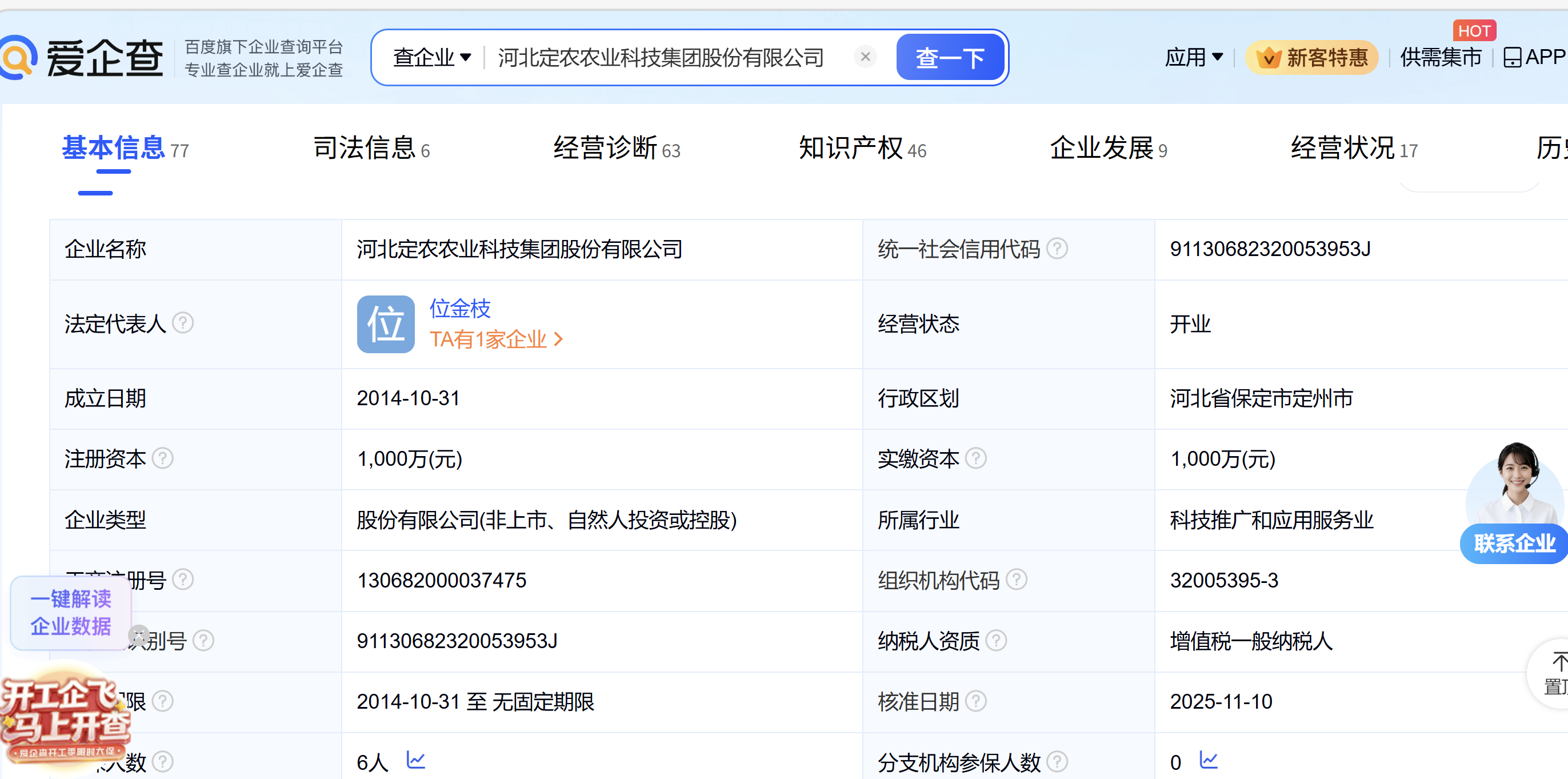This screenshot has width=1568, height=779.
Task: Click the 位 avatar of legal representative
Action: pyautogui.click(x=385, y=325)
